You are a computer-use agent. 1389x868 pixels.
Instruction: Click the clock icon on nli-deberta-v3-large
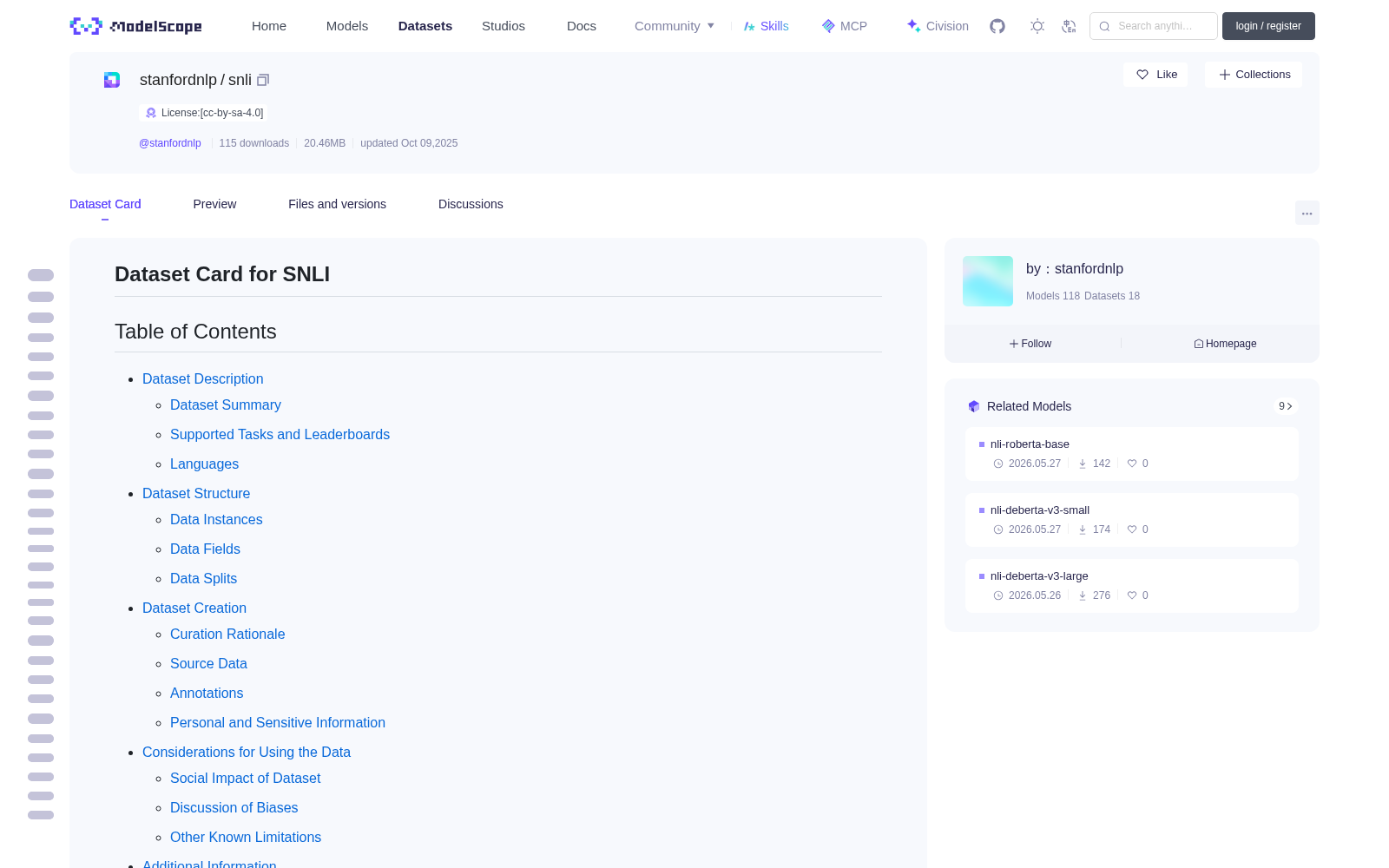[x=998, y=595]
